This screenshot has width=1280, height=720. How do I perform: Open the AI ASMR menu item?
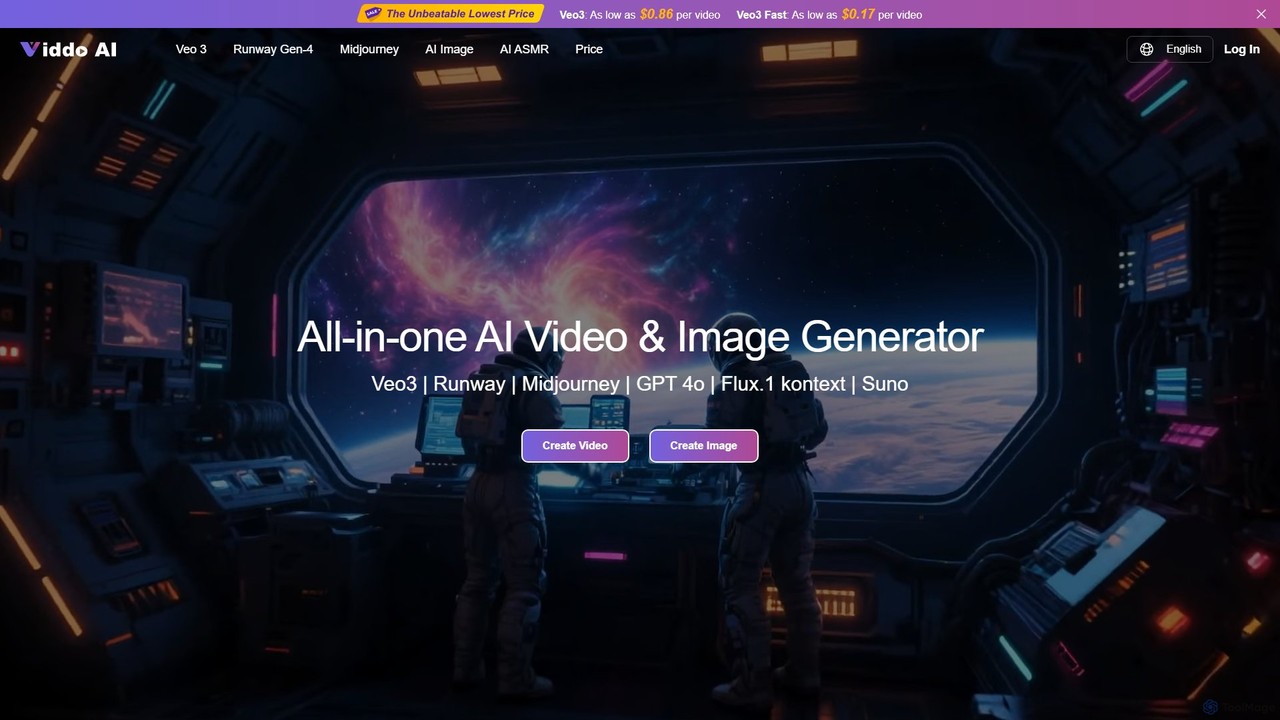tap(524, 49)
